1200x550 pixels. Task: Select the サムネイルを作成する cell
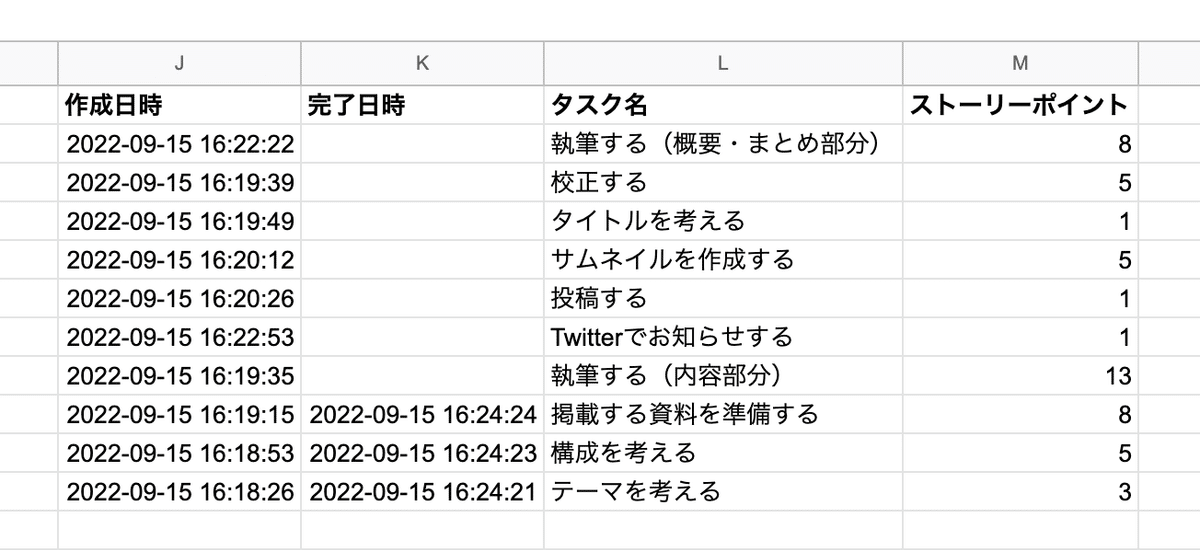pyautogui.click(x=723, y=260)
